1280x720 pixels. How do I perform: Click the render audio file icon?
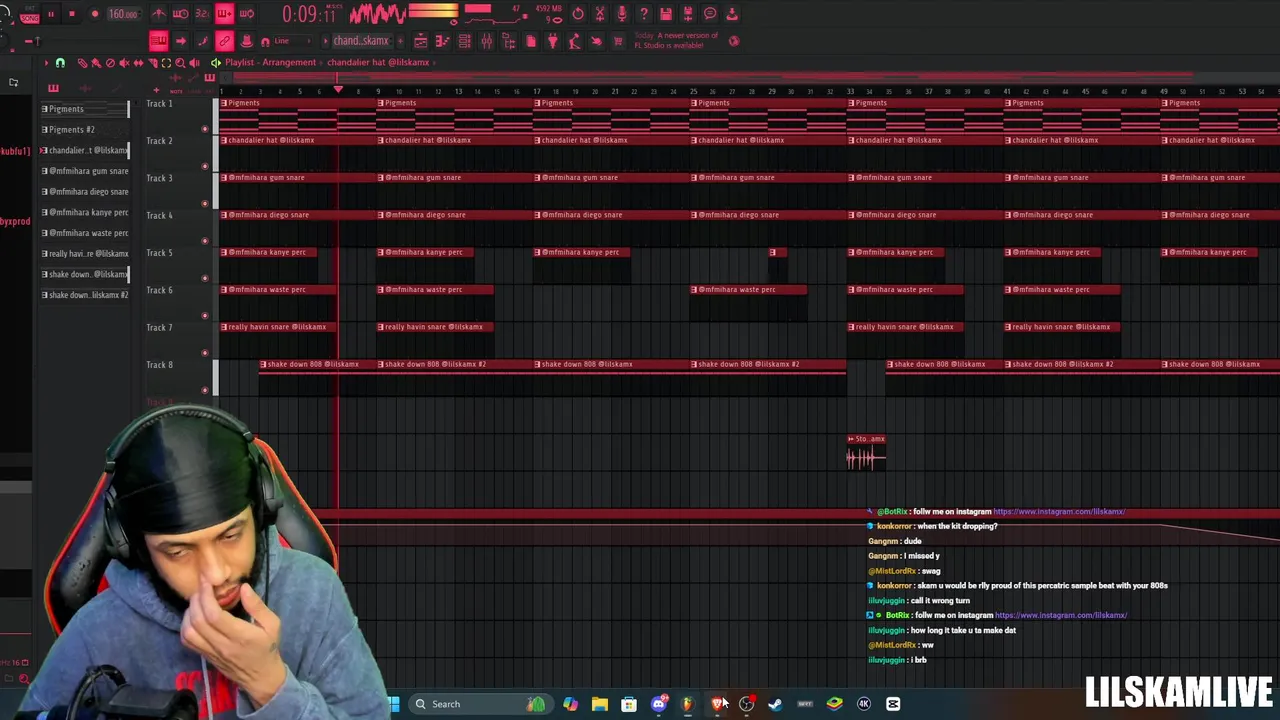[687, 13]
